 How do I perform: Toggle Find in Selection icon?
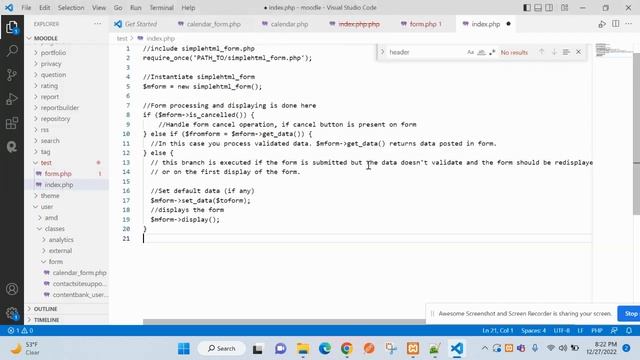point(566,52)
